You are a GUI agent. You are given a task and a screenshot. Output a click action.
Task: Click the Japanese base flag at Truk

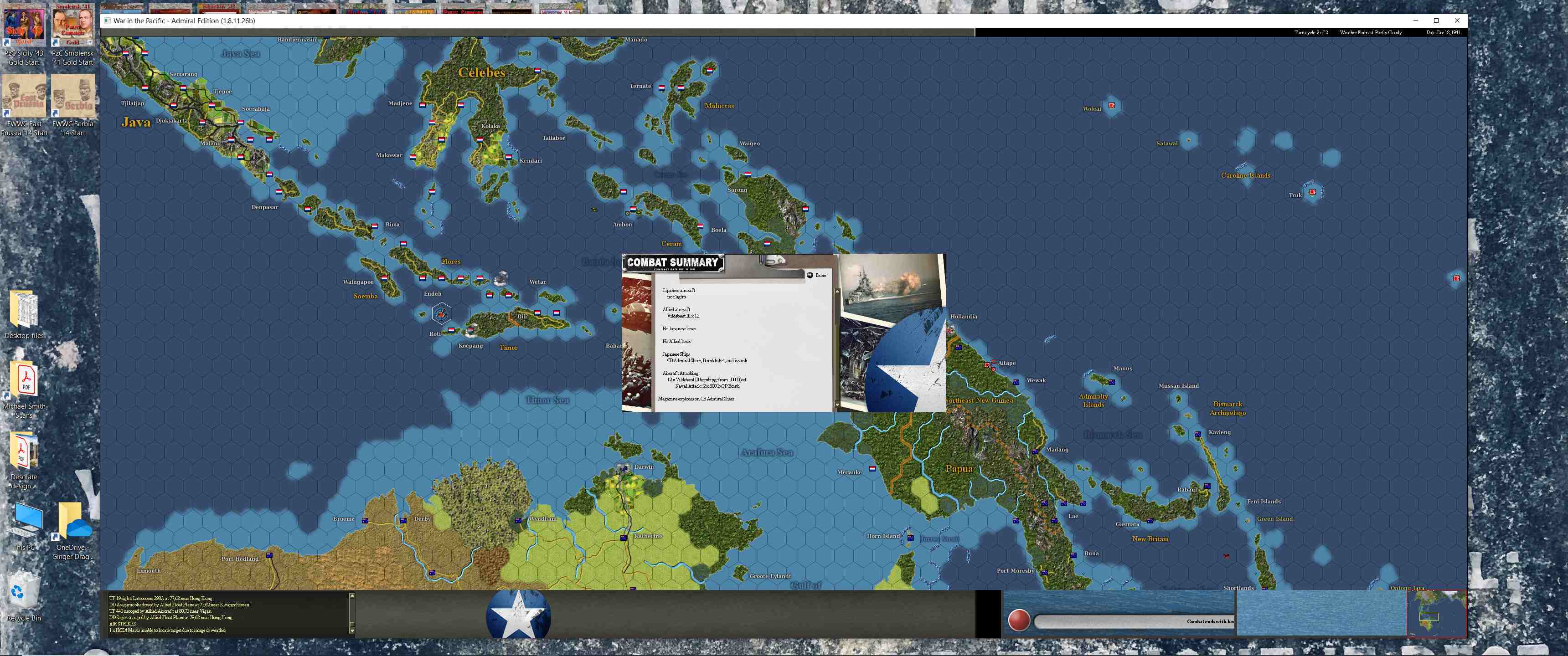pyautogui.click(x=1313, y=192)
